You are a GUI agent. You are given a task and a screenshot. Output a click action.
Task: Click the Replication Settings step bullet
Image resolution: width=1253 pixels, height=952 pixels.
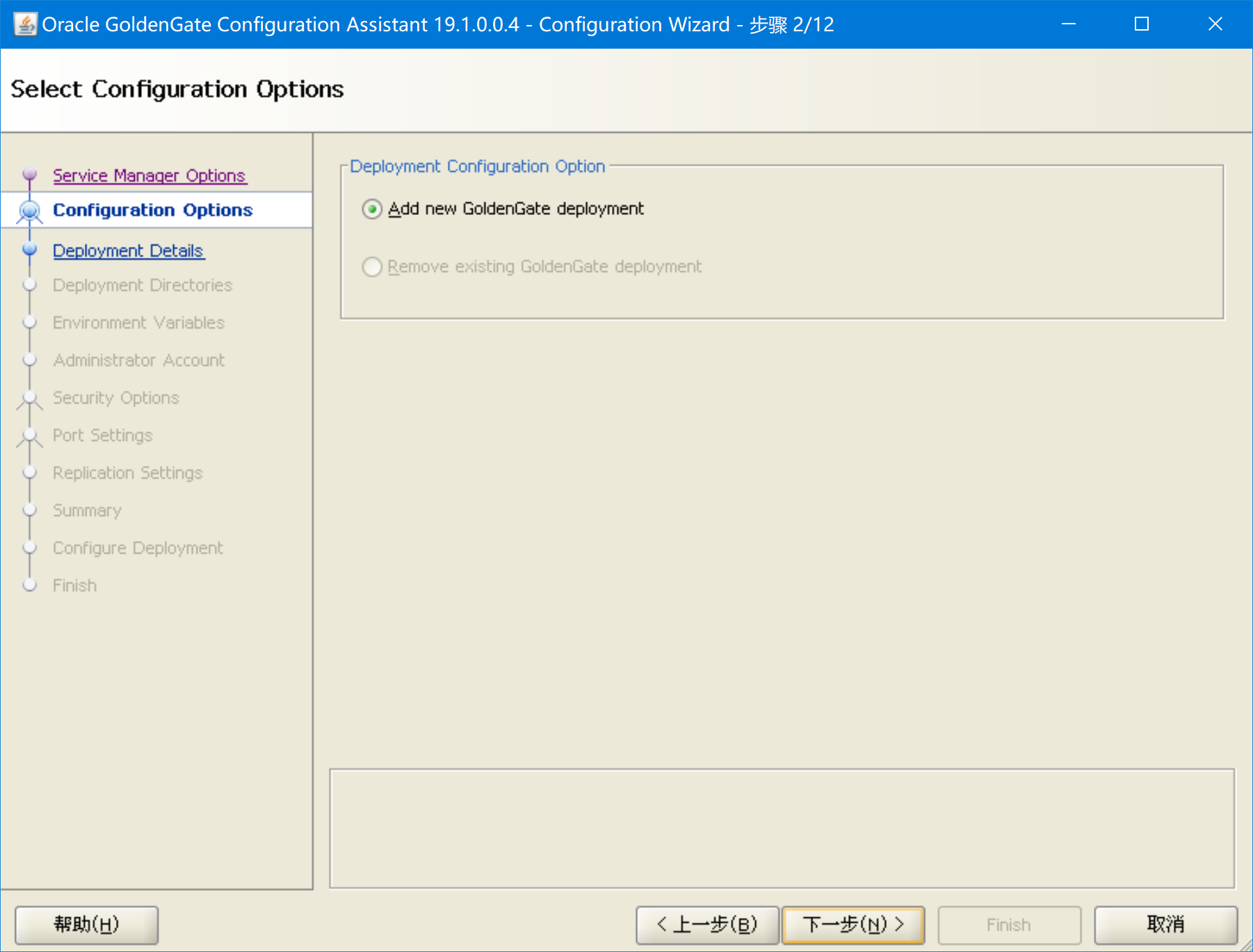[x=30, y=472]
